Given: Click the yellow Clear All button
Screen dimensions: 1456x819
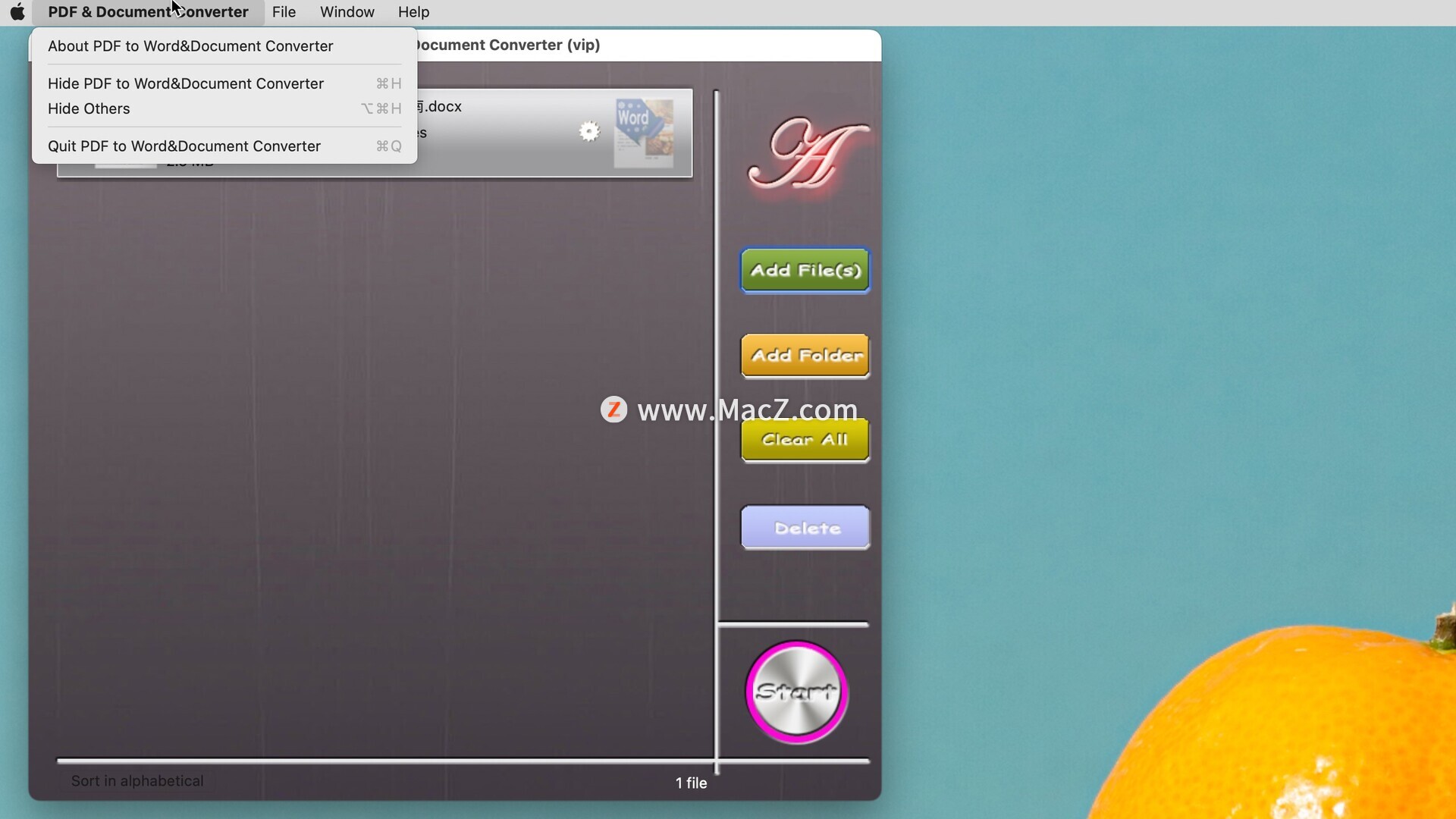Looking at the screenshot, I should tap(805, 440).
